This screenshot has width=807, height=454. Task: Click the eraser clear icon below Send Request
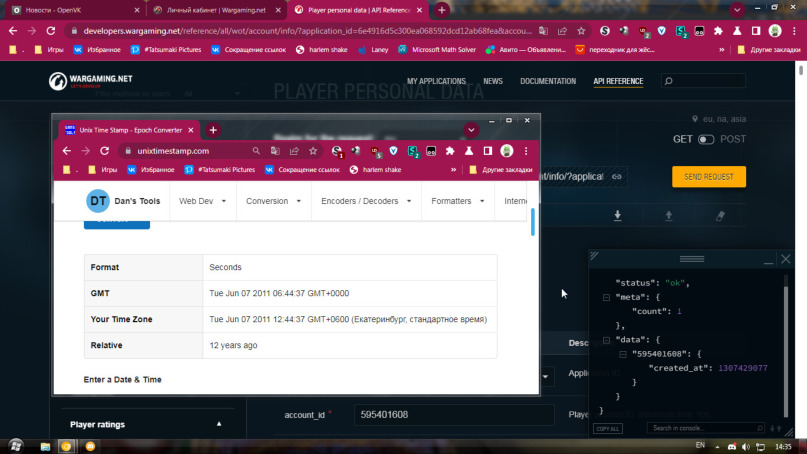pyautogui.click(x=720, y=216)
